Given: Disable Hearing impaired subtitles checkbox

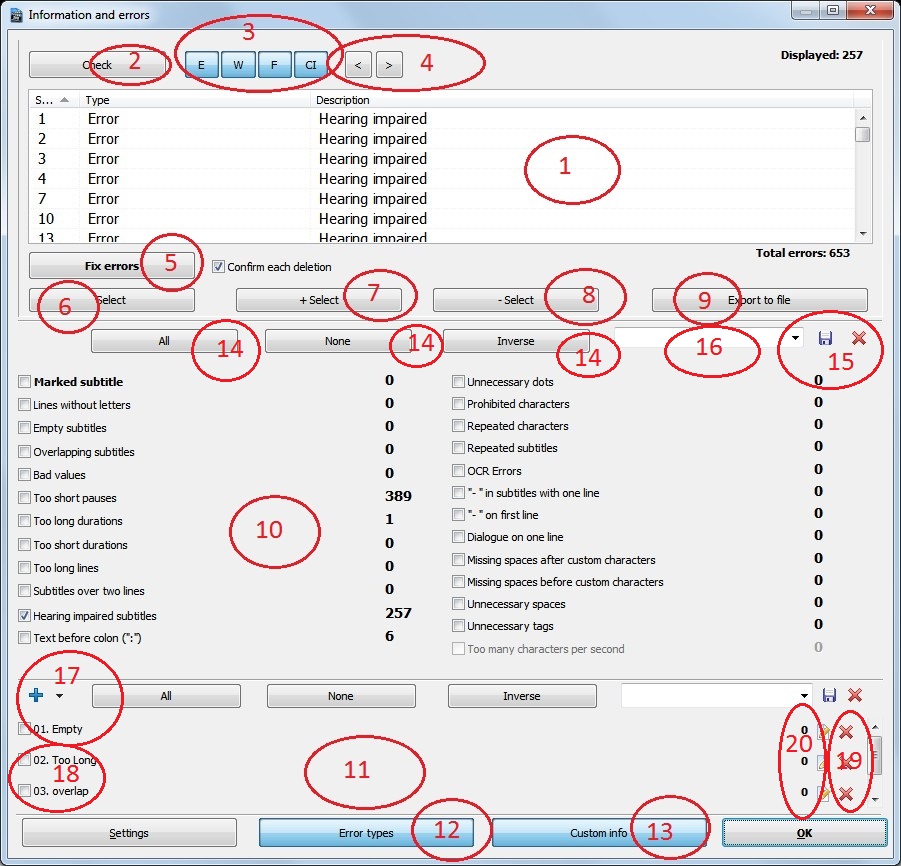Looking at the screenshot, I should tap(25, 616).
